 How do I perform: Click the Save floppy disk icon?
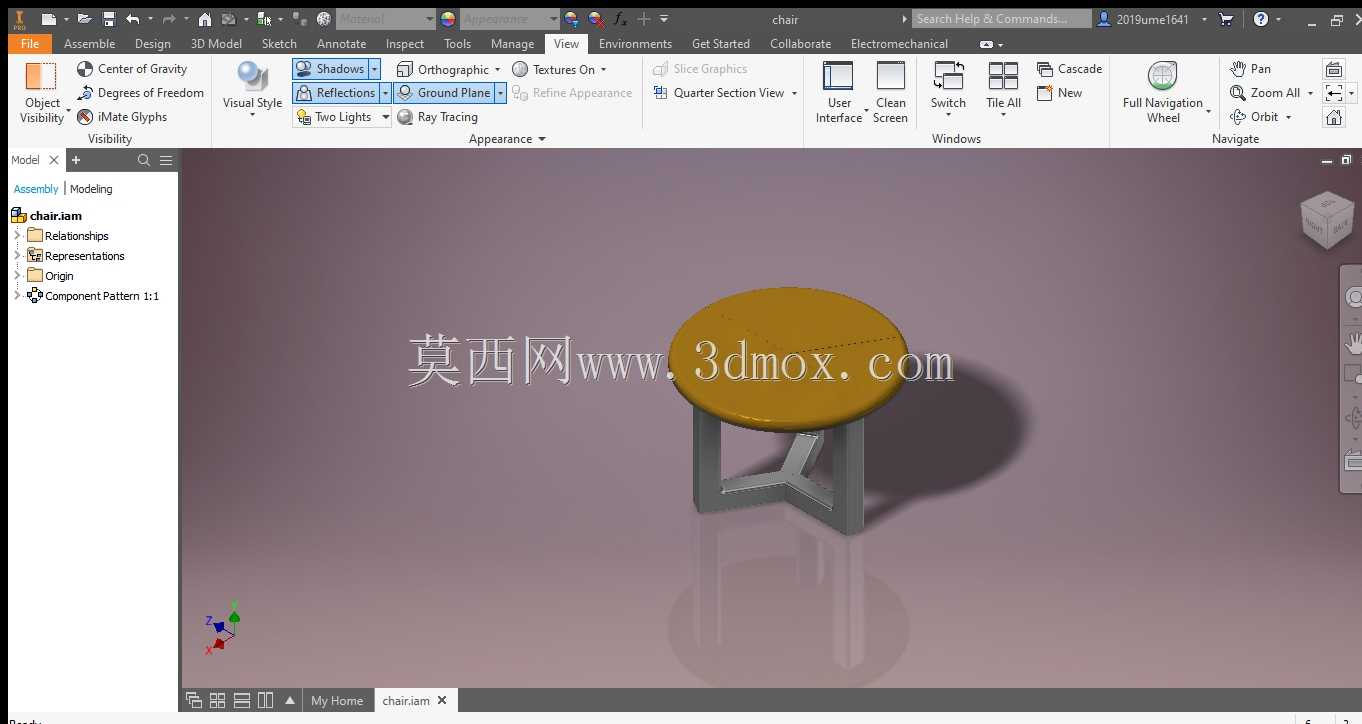(109, 19)
